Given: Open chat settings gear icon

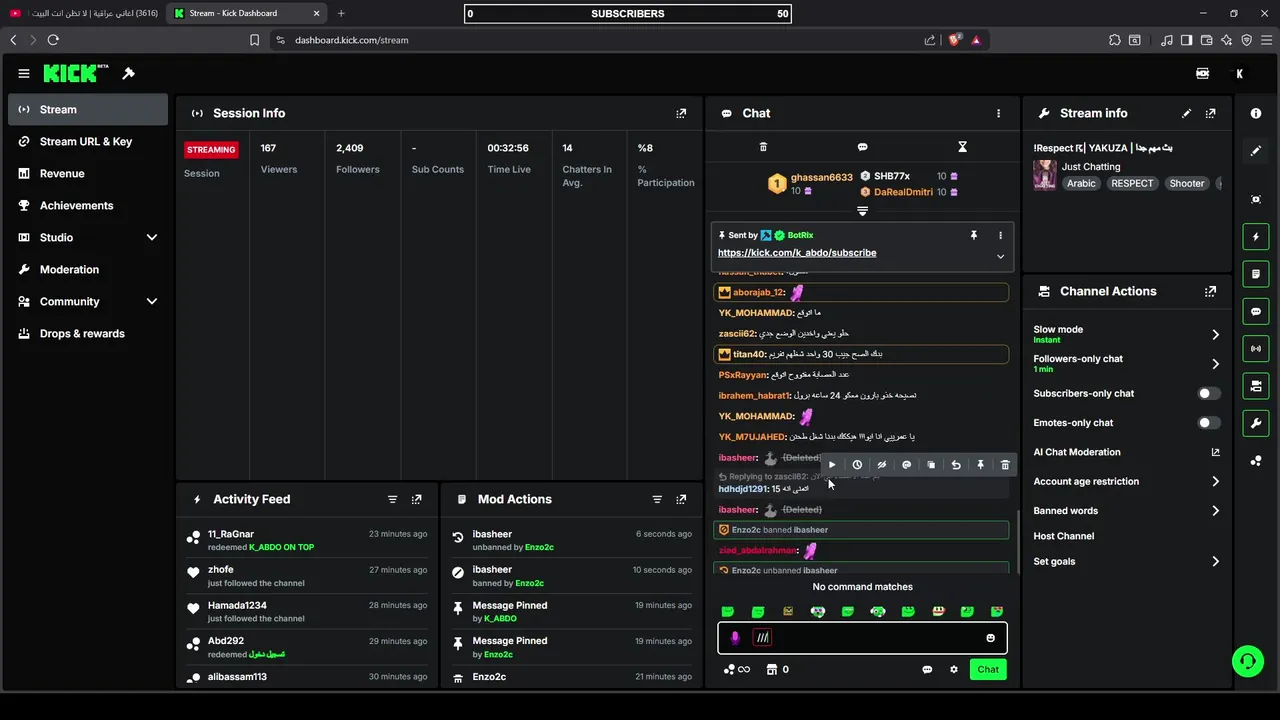Looking at the screenshot, I should 954,670.
